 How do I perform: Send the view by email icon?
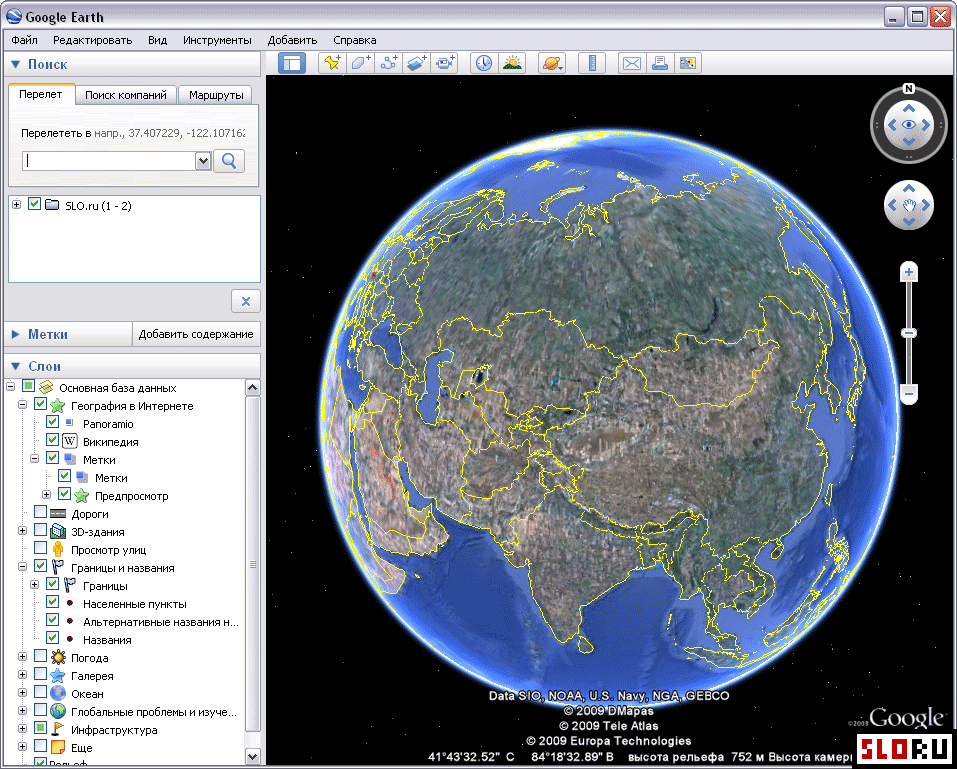pos(632,63)
